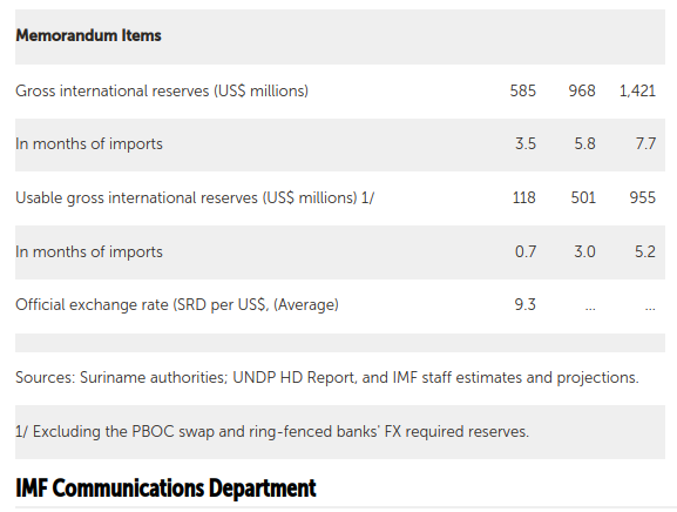Image resolution: width=677 pixels, height=512 pixels.
Task: Select the 0.7 months of imports value
Action: [525, 252]
